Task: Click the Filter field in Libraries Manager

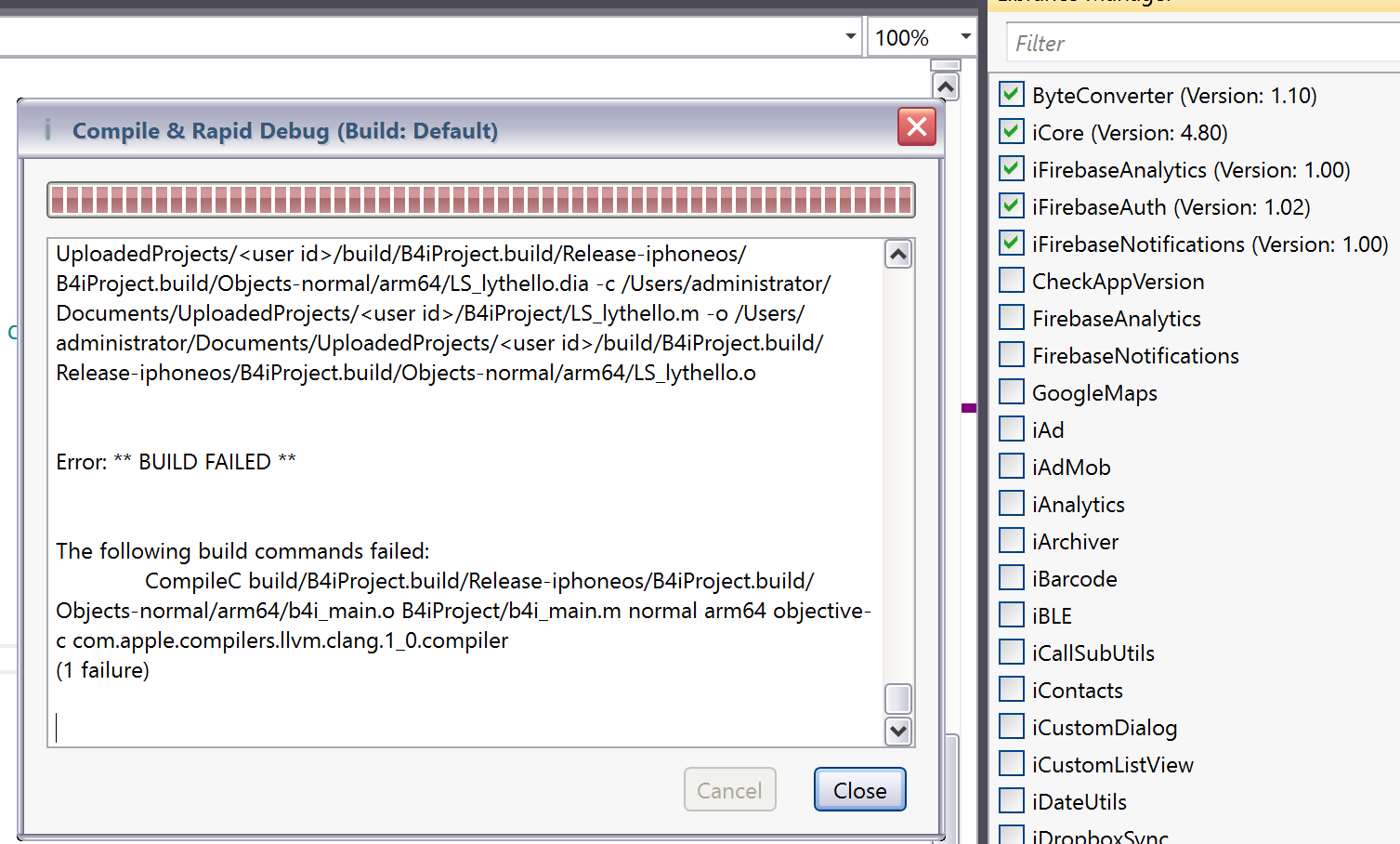Action: coord(1203,43)
